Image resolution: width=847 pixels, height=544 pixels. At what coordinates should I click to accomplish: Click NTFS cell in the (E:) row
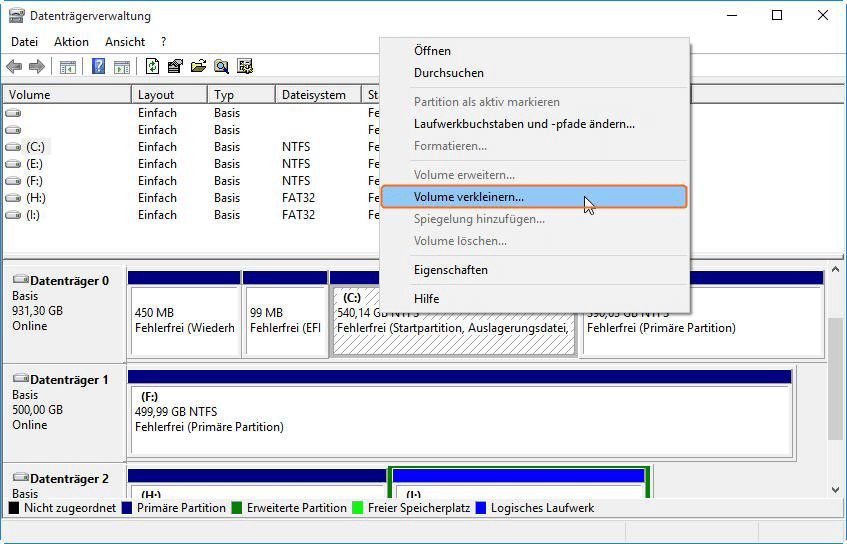point(296,164)
